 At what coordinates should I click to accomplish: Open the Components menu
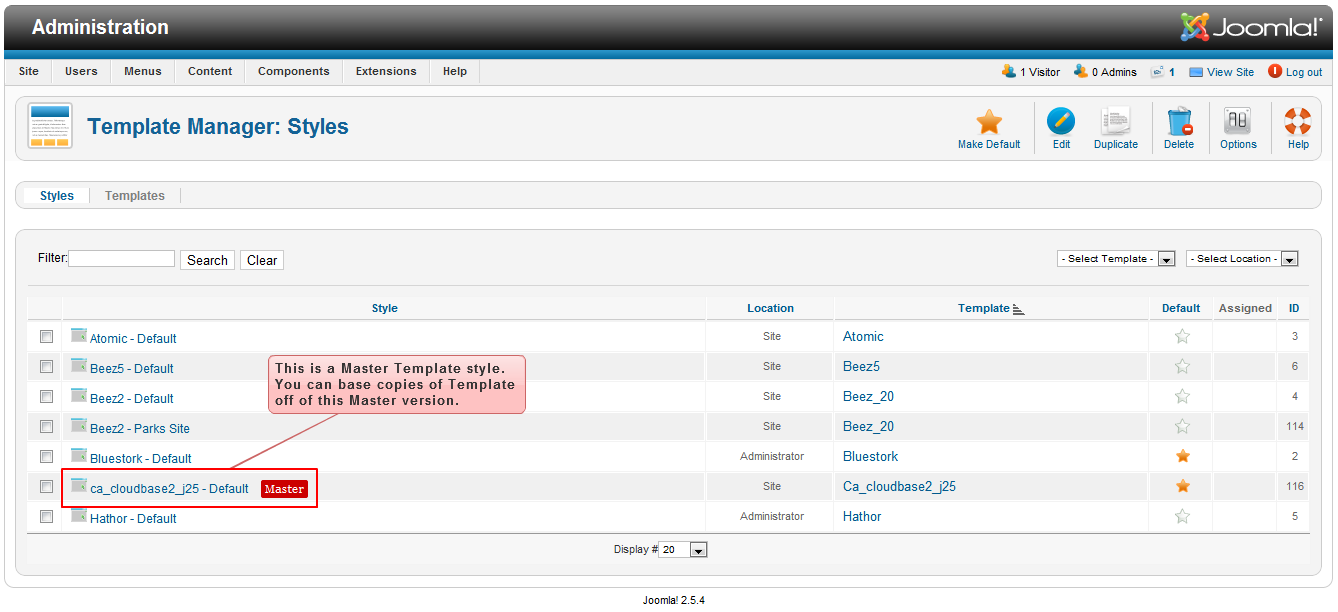[294, 71]
